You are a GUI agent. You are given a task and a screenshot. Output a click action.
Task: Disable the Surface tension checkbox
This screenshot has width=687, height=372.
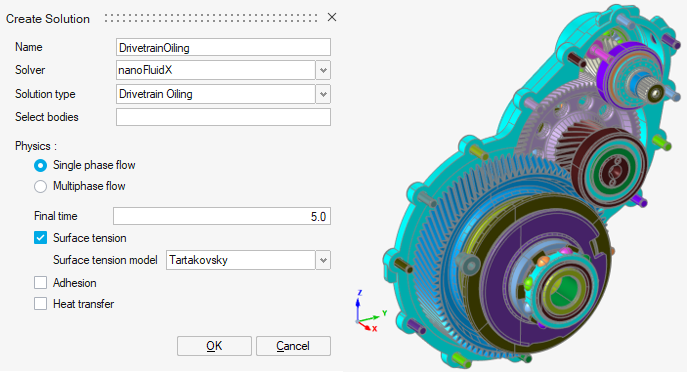pyautogui.click(x=40, y=238)
